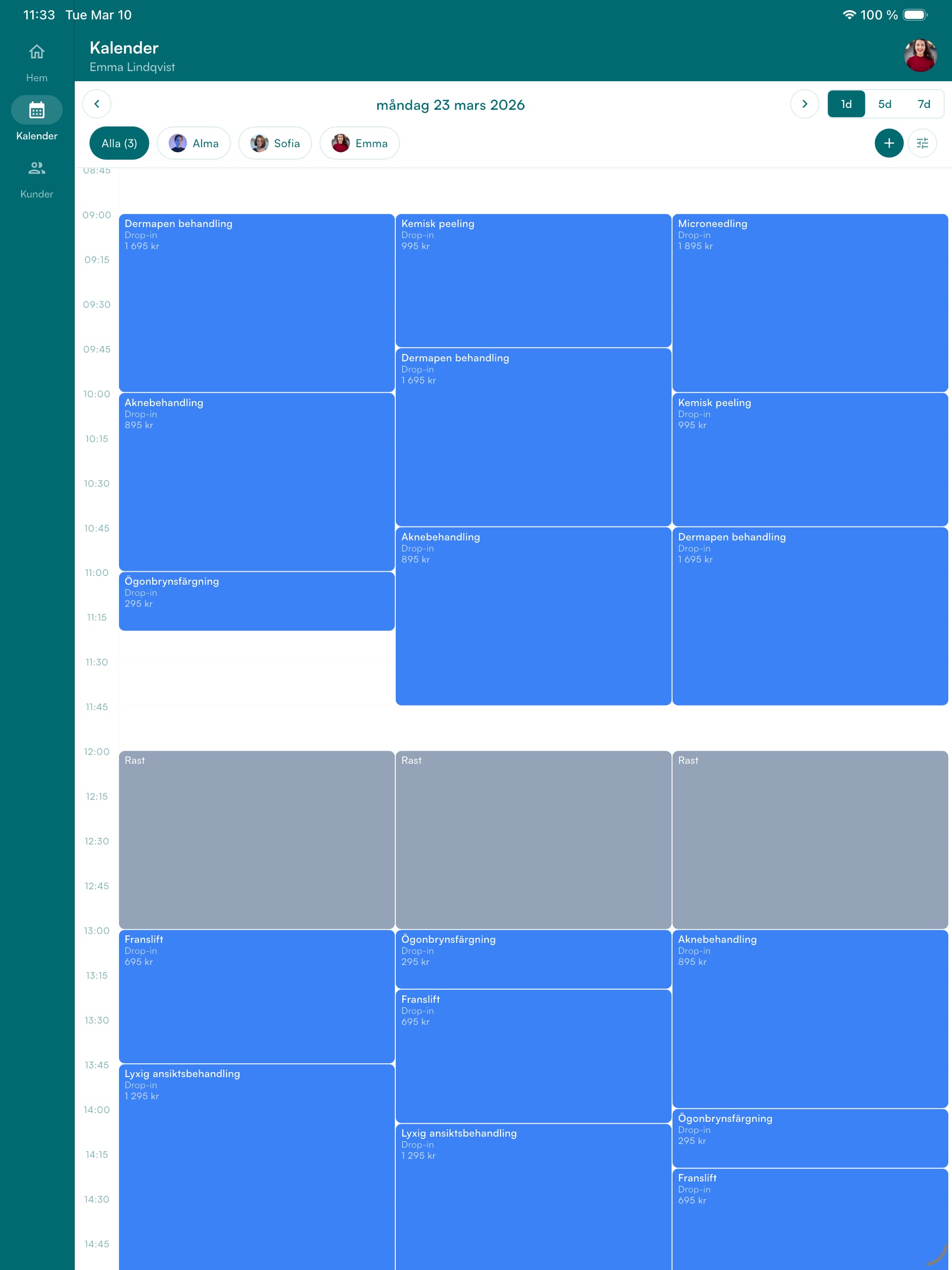Image resolution: width=952 pixels, height=1270 pixels.
Task: Filter calendar by Sofia
Action: tap(275, 143)
